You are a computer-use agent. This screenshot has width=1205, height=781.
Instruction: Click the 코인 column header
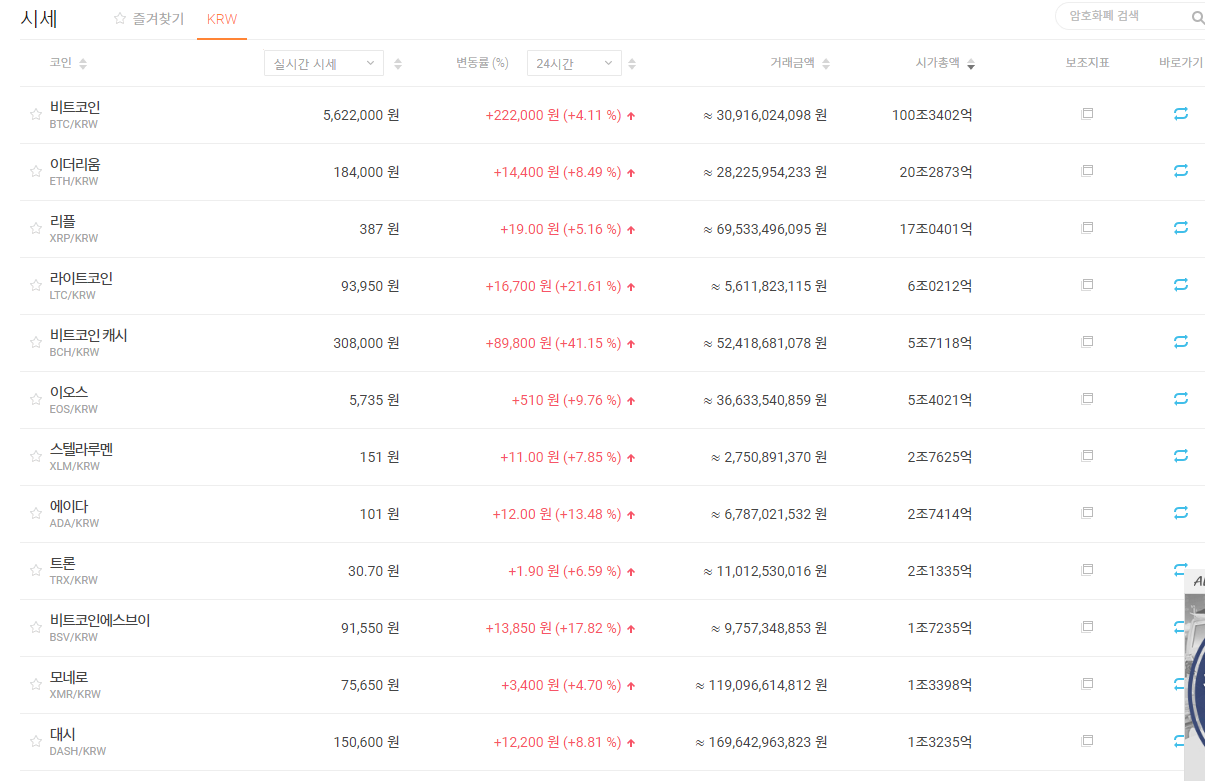click(61, 63)
